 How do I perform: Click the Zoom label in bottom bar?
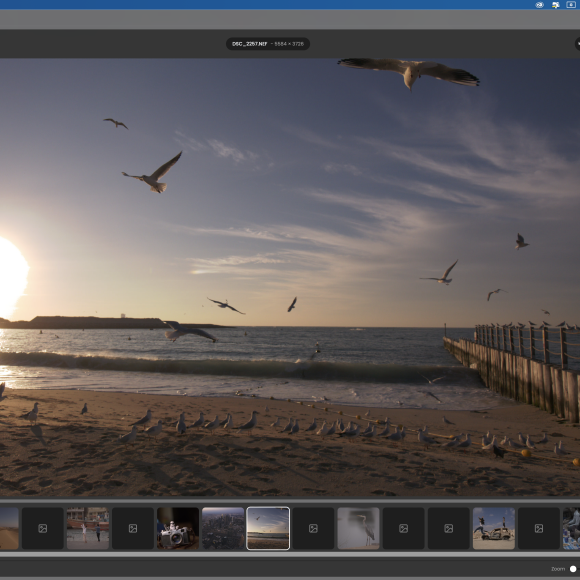pos(558,569)
